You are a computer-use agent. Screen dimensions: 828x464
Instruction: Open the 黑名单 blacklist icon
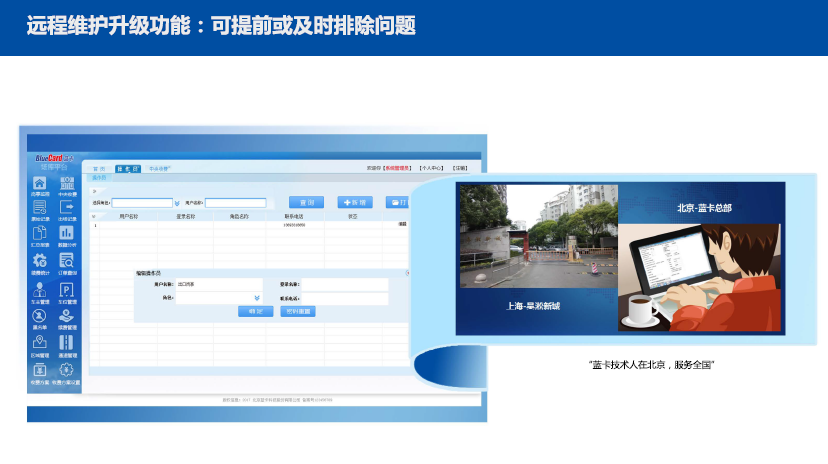[39, 316]
